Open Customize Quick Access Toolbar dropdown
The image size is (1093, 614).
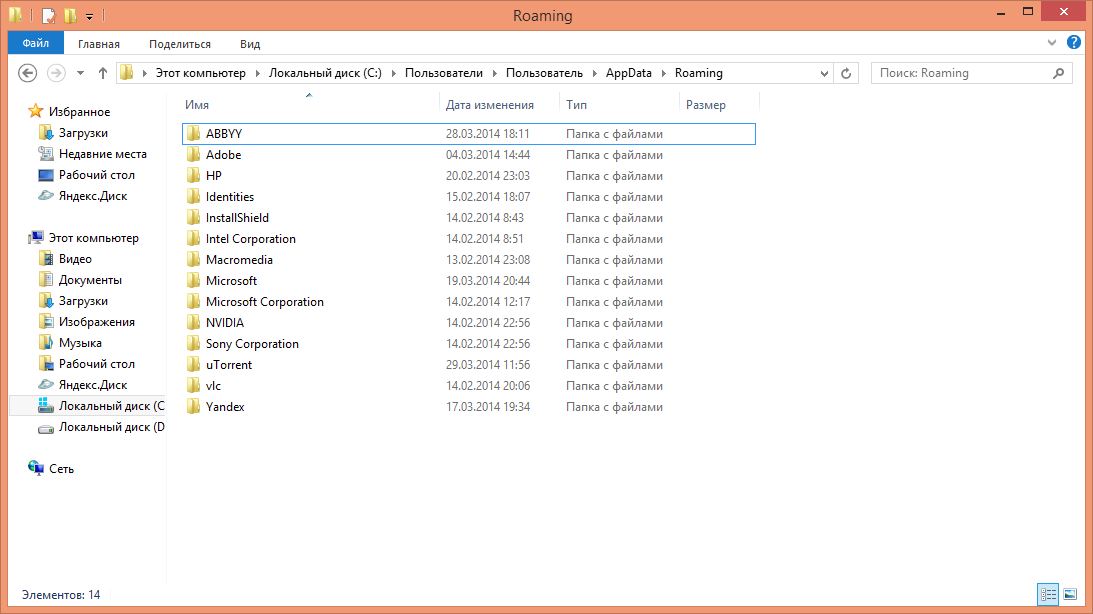90,16
